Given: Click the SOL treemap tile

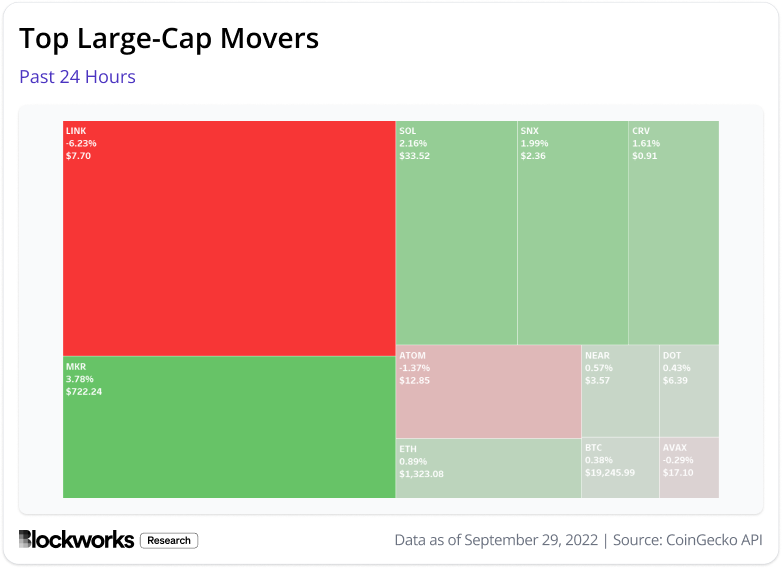Looking at the screenshot, I should pos(456,233).
